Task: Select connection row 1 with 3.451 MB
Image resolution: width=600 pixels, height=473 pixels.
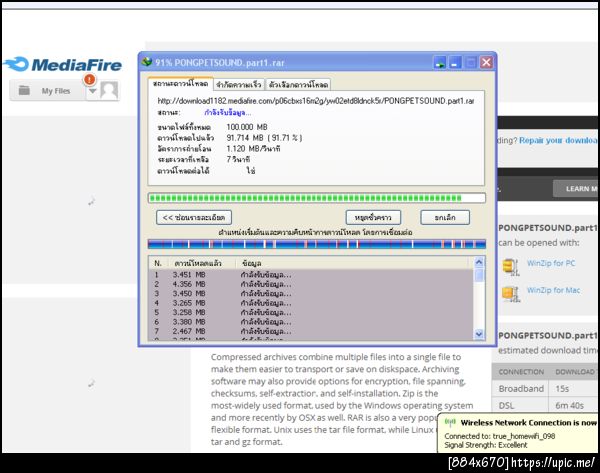Action: point(311,275)
